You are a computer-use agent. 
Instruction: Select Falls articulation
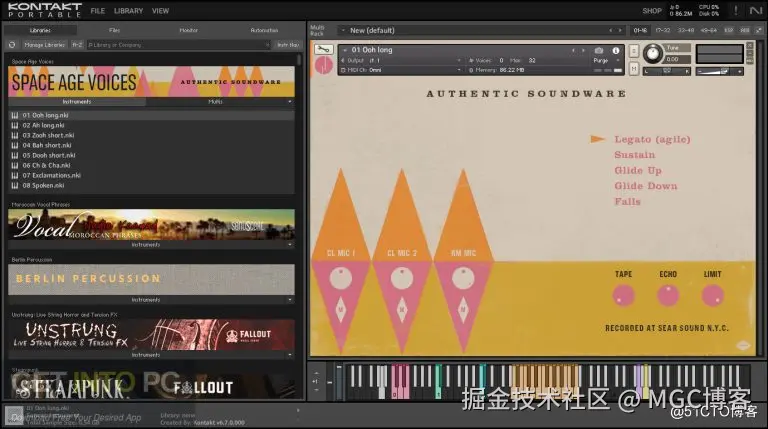[627, 202]
